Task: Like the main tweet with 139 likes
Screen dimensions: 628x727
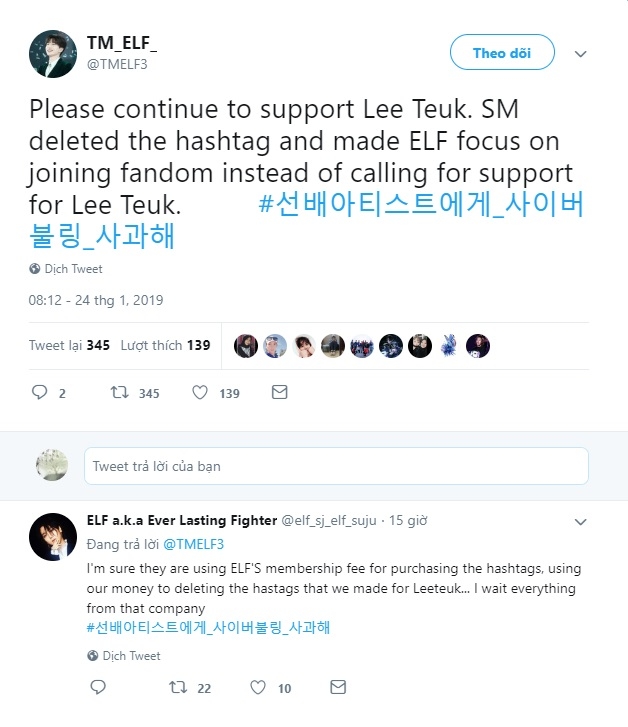Action: 200,393
